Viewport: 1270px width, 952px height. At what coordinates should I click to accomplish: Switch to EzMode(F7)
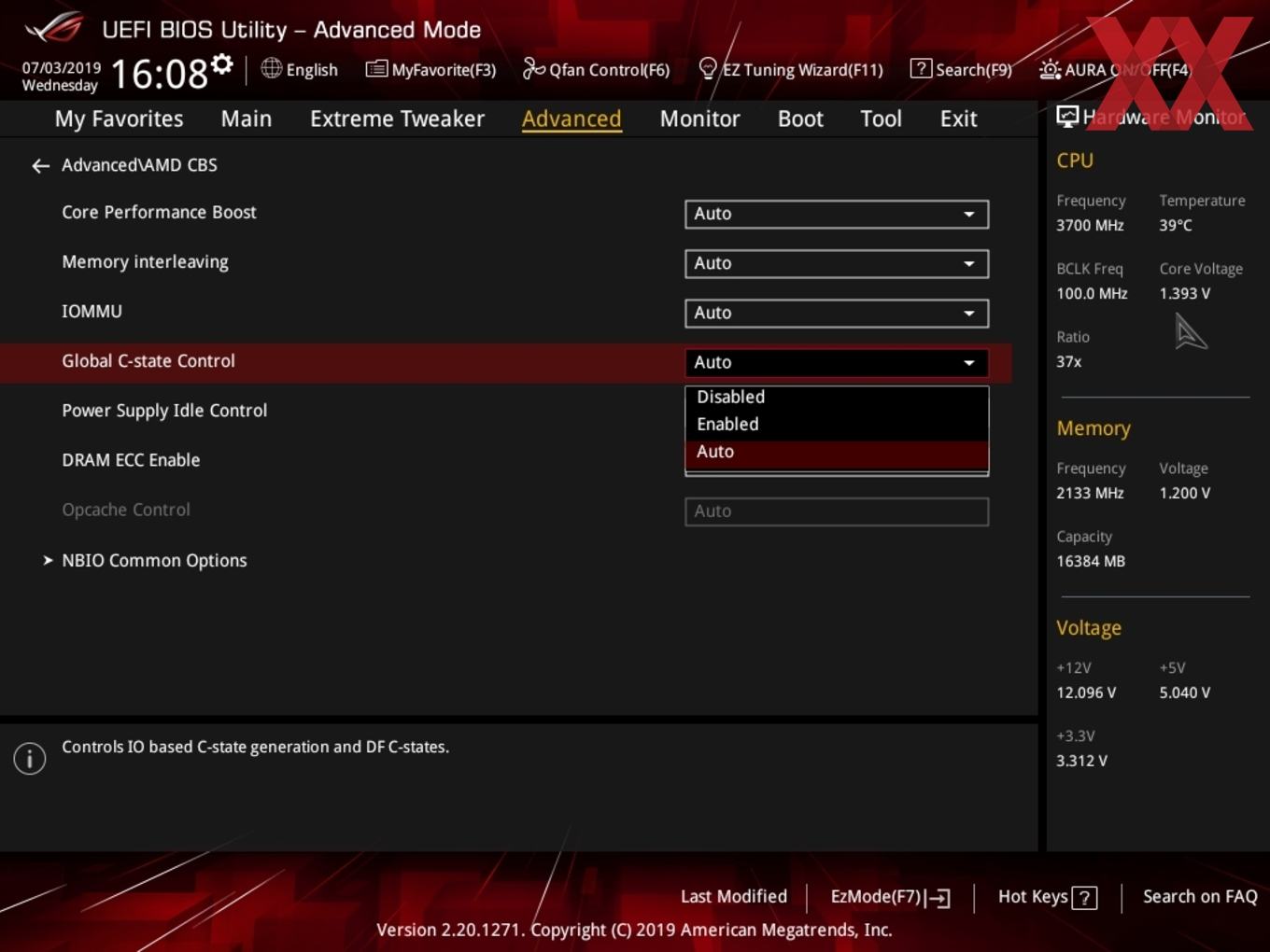[890, 897]
